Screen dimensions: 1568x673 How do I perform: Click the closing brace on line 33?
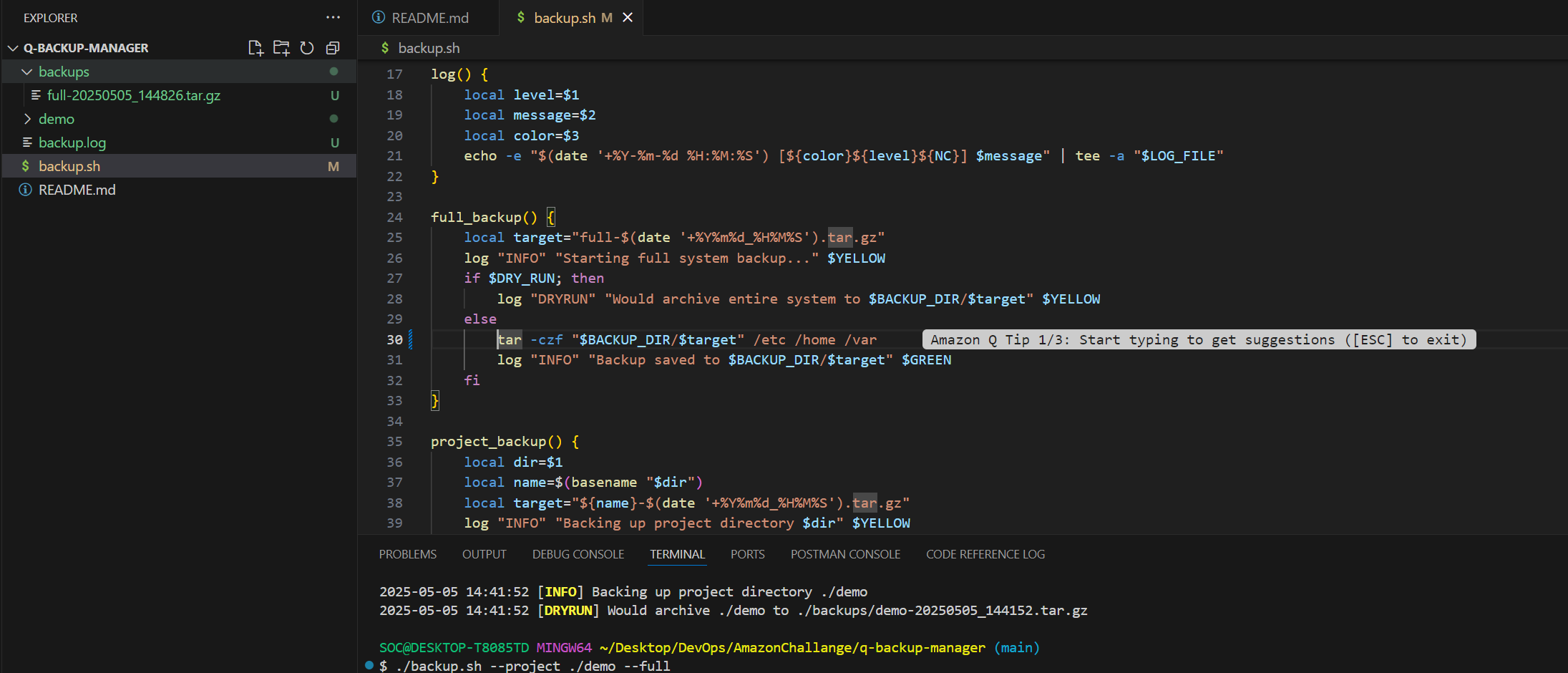point(434,401)
